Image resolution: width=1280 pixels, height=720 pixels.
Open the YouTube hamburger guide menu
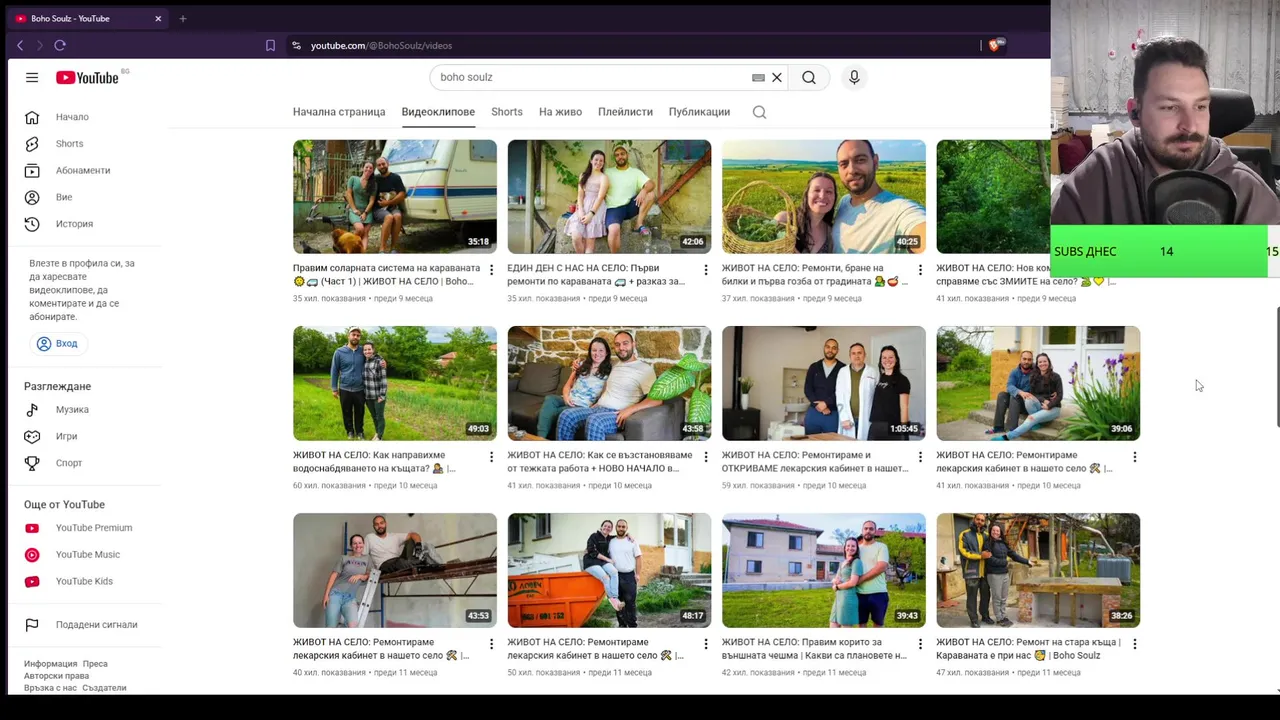coord(32,77)
